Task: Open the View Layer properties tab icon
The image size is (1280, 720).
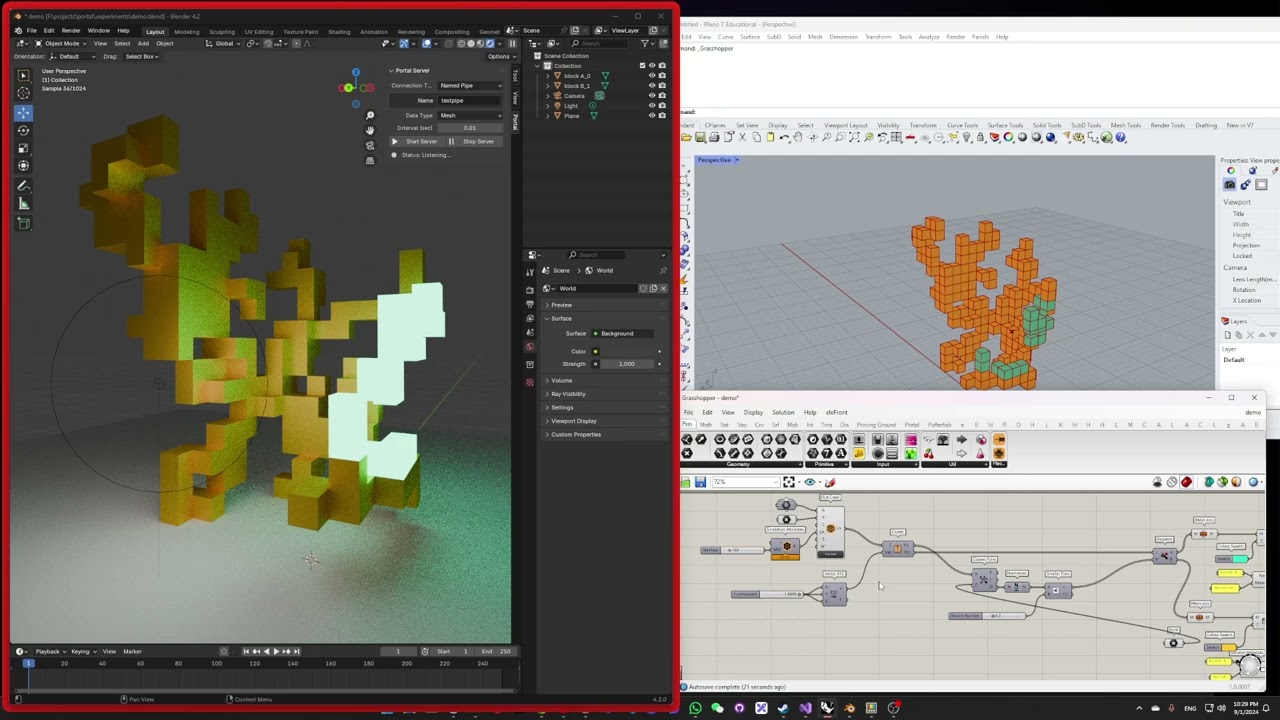Action: tap(530, 318)
